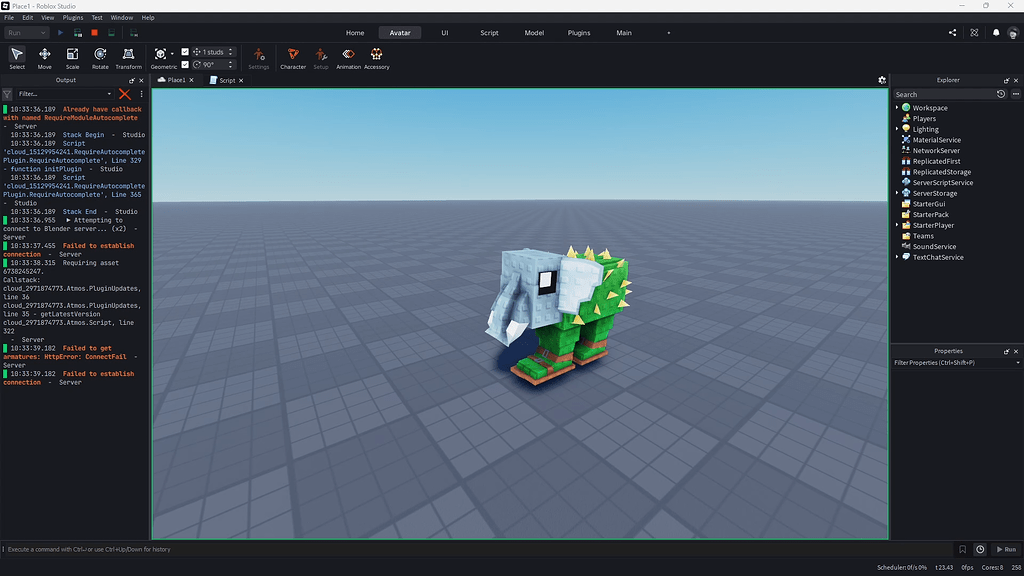This screenshot has height=576, width=1024.
Task: Open the Edit menu
Action: [27, 18]
